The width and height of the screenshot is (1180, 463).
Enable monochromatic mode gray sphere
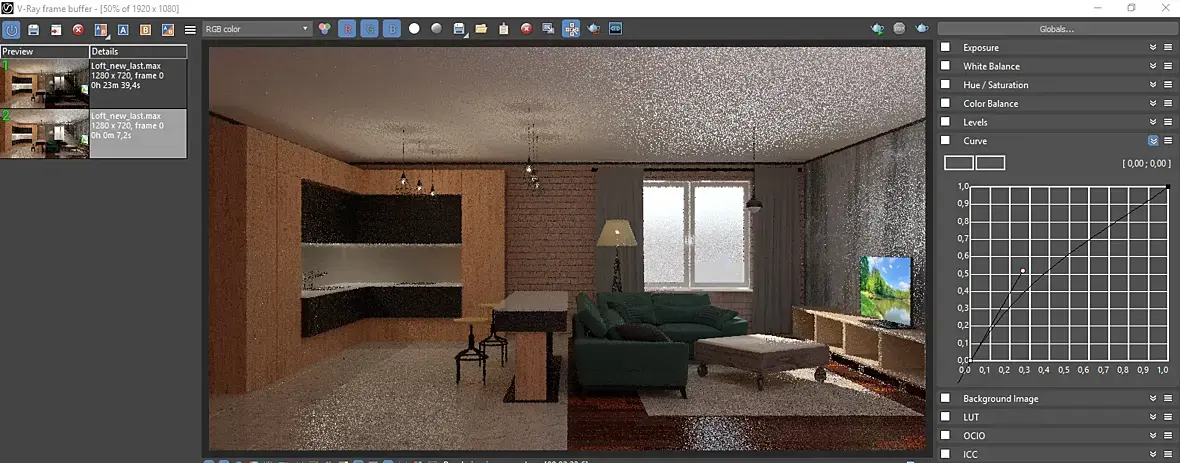pyautogui.click(x=436, y=29)
